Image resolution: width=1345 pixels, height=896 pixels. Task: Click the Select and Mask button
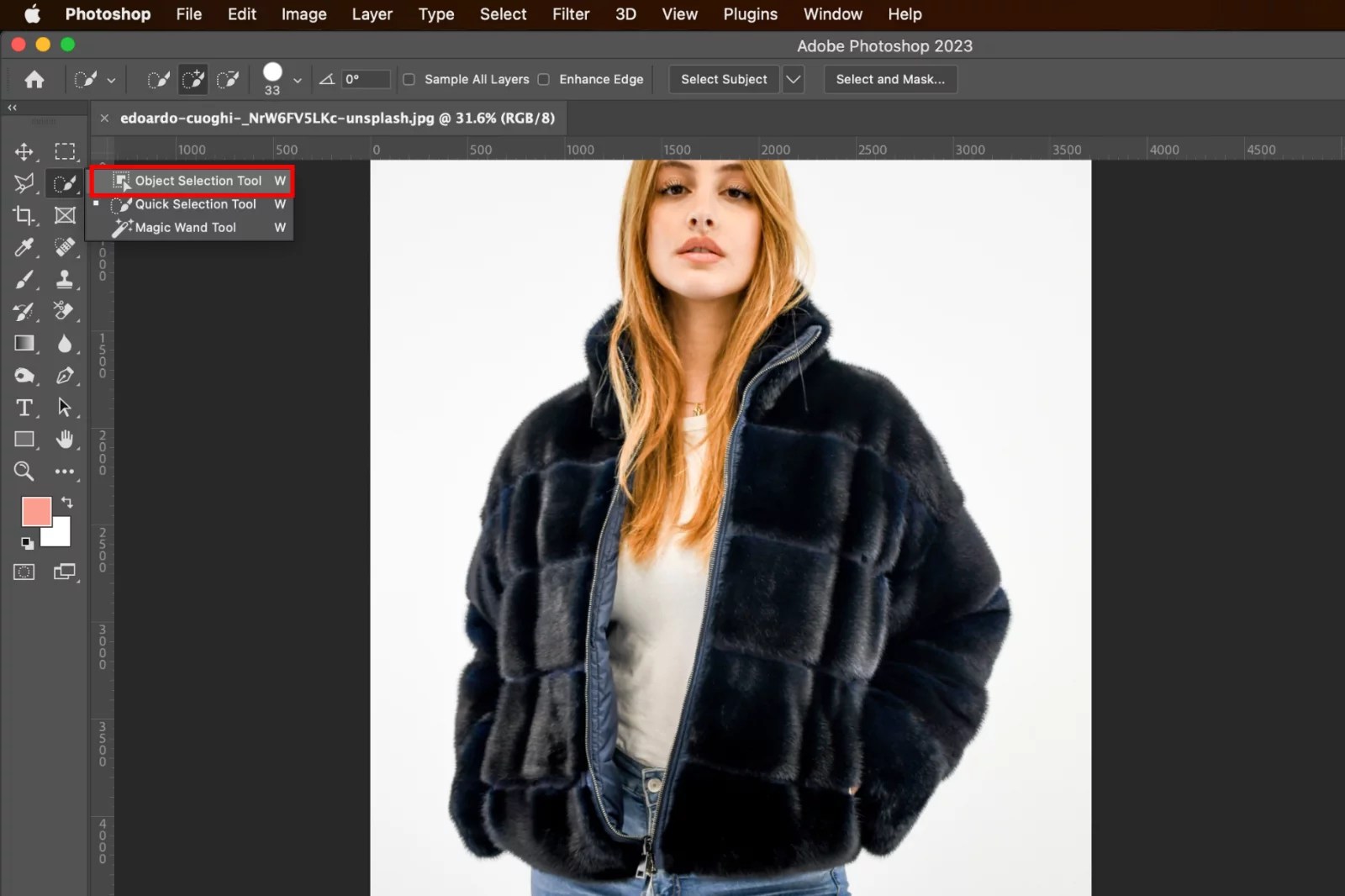(890, 79)
